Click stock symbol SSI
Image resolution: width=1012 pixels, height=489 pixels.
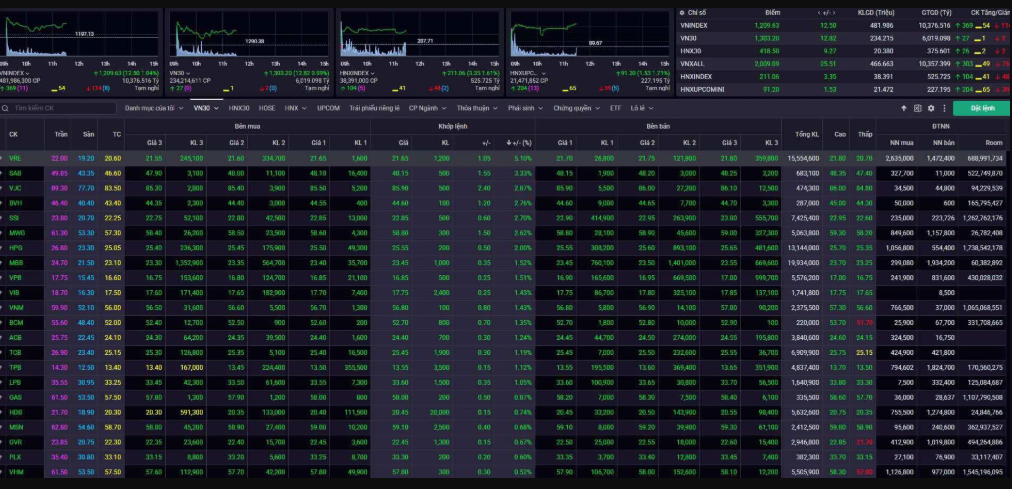tap(14, 218)
